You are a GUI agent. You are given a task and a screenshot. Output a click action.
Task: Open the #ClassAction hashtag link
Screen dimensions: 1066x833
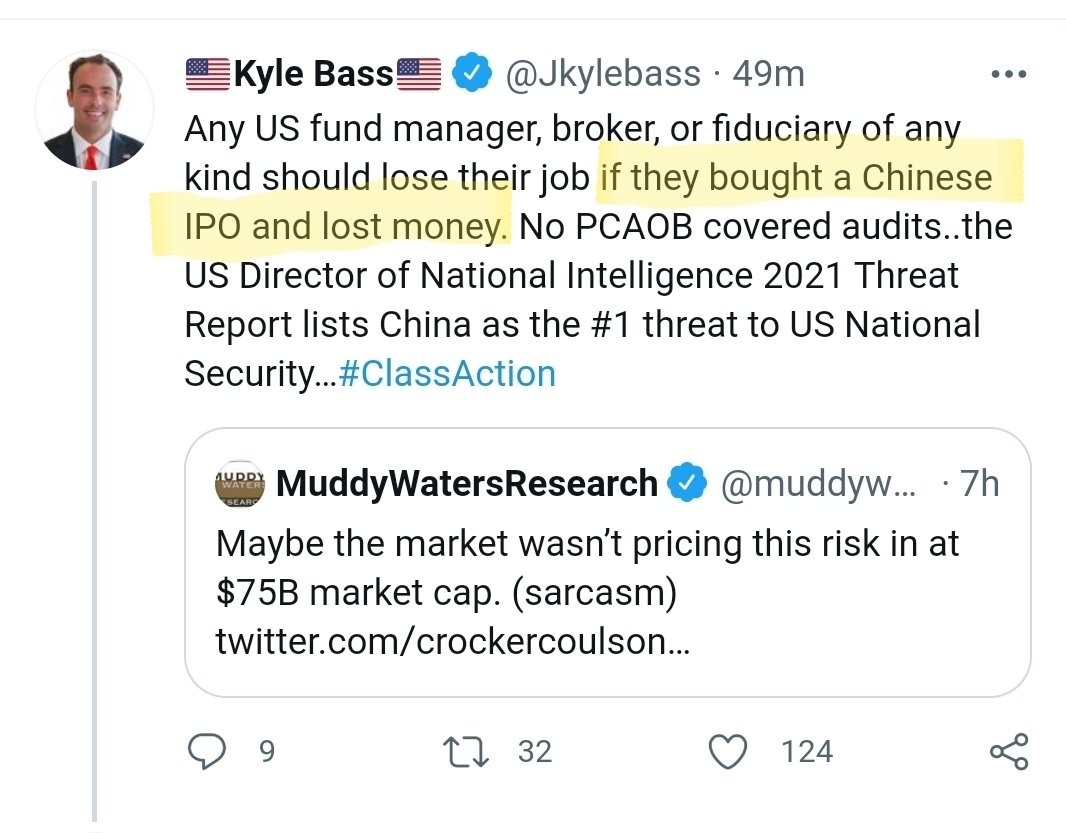pyautogui.click(x=447, y=374)
